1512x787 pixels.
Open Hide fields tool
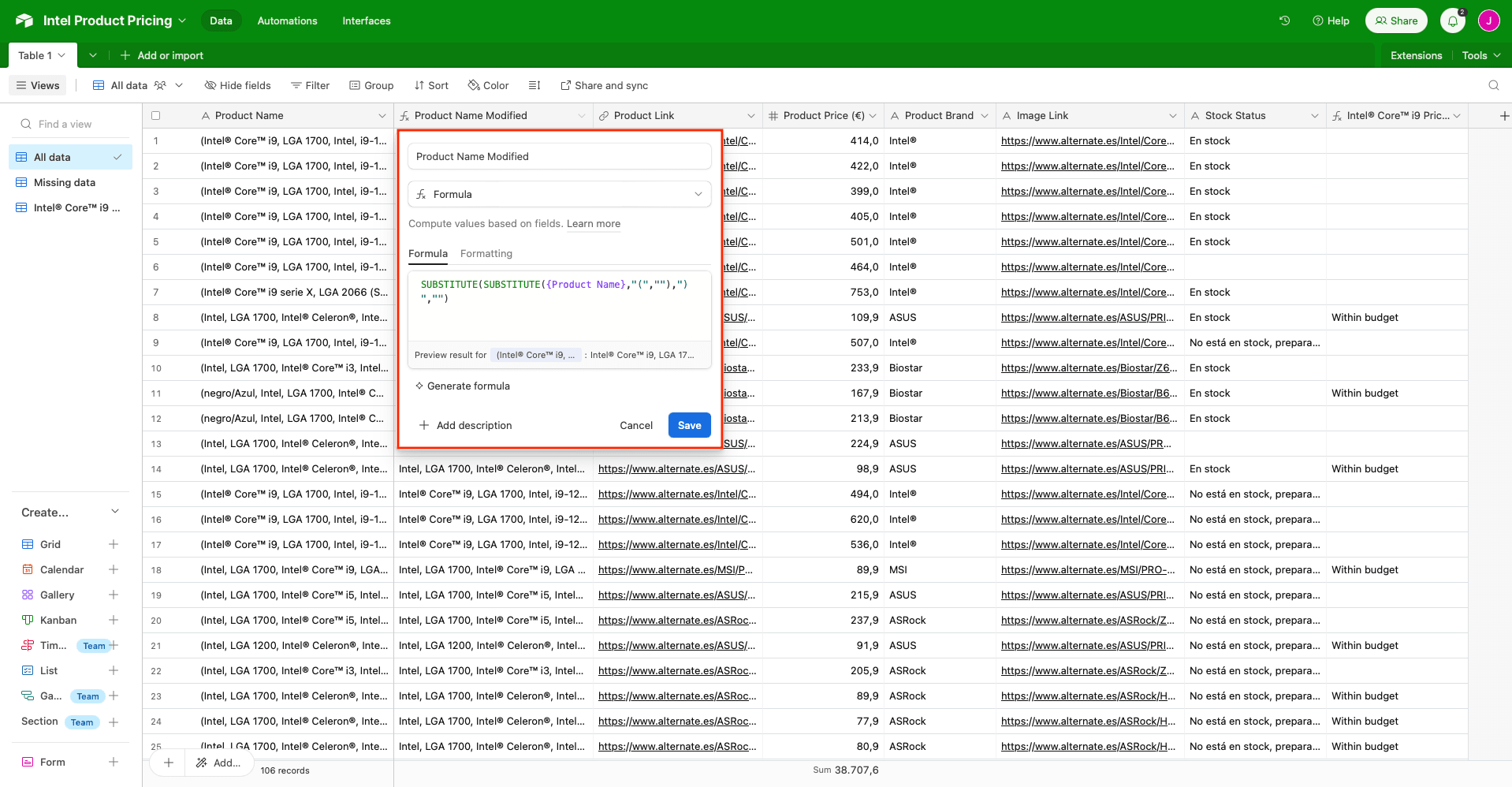point(237,85)
